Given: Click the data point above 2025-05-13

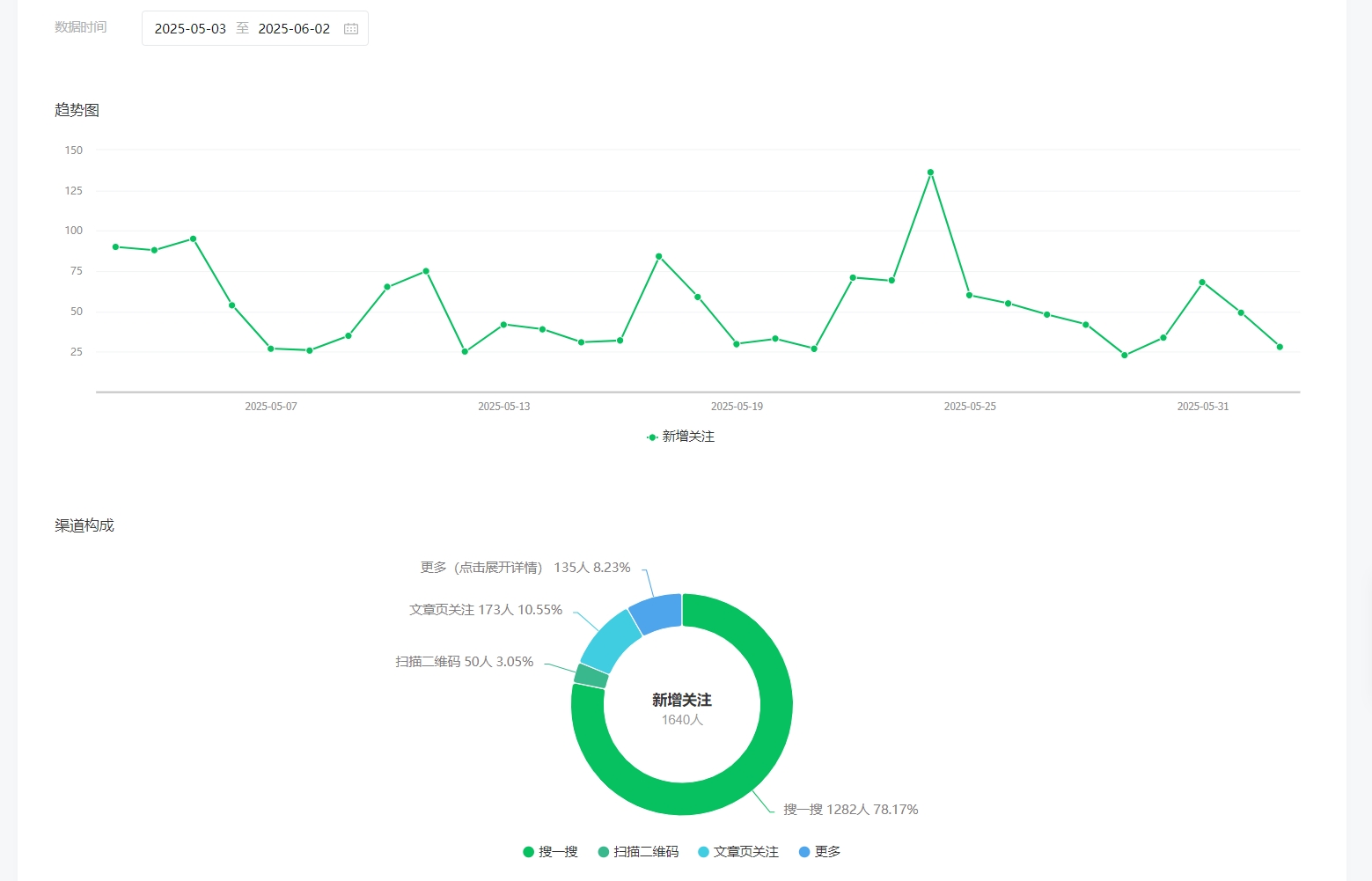Looking at the screenshot, I should pos(503,325).
